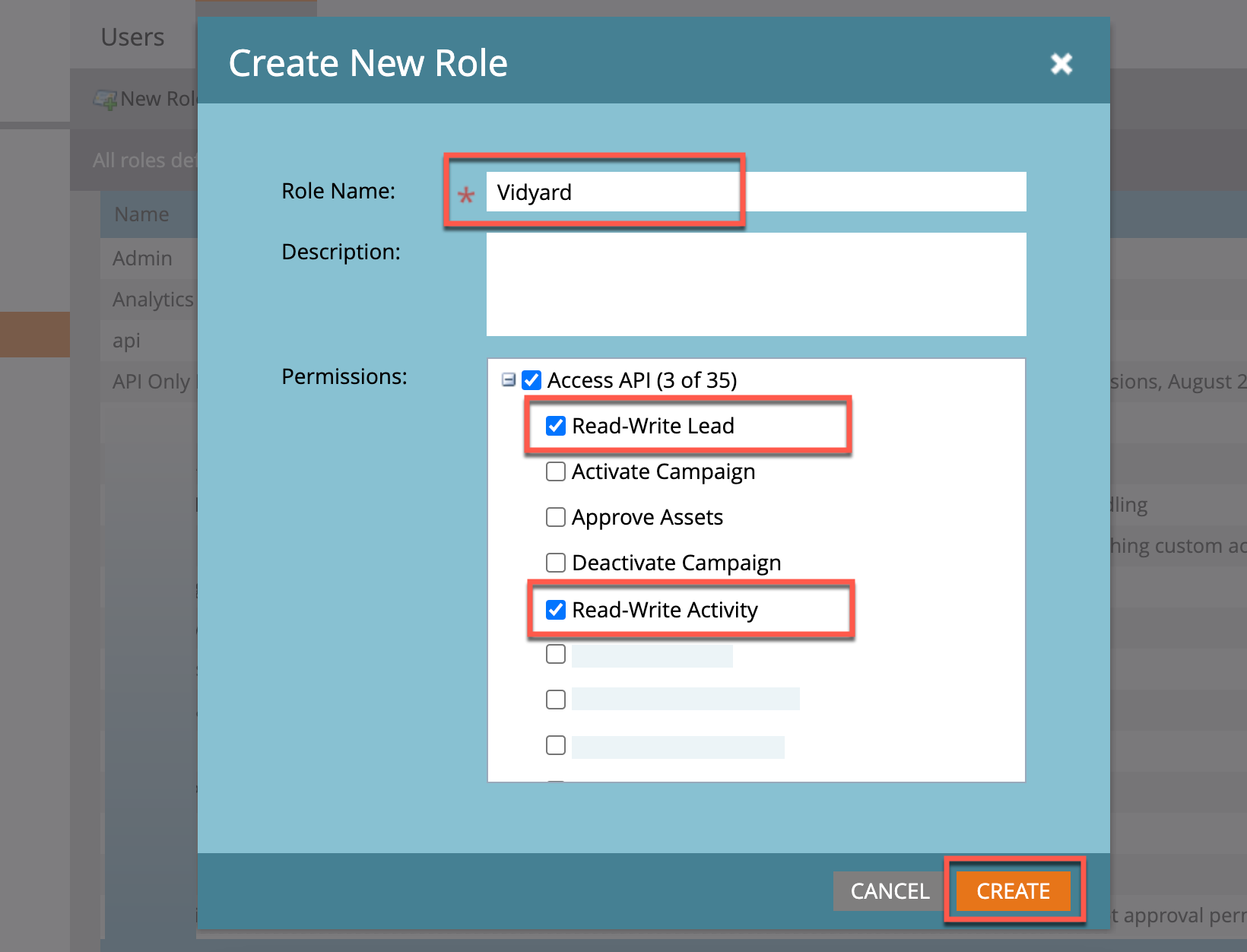1247x952 pixels.
Task: Click the New Role icon in background toolbar
Action: click(x=105, y=99)
